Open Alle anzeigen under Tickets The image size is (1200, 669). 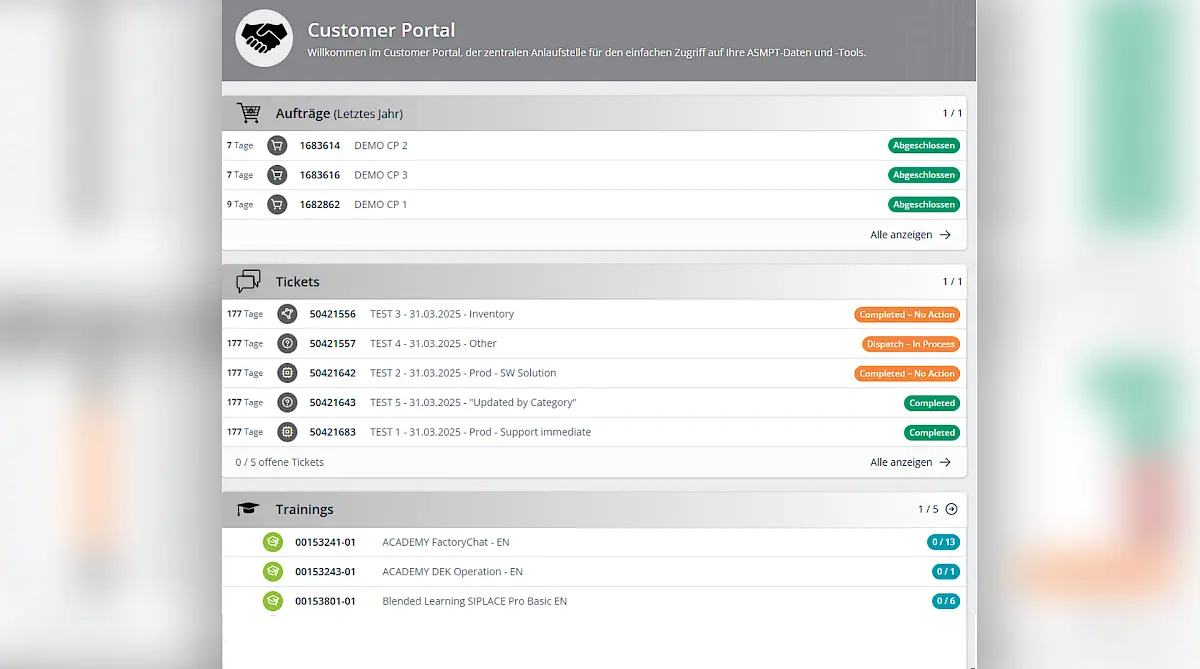pos(910,463)
